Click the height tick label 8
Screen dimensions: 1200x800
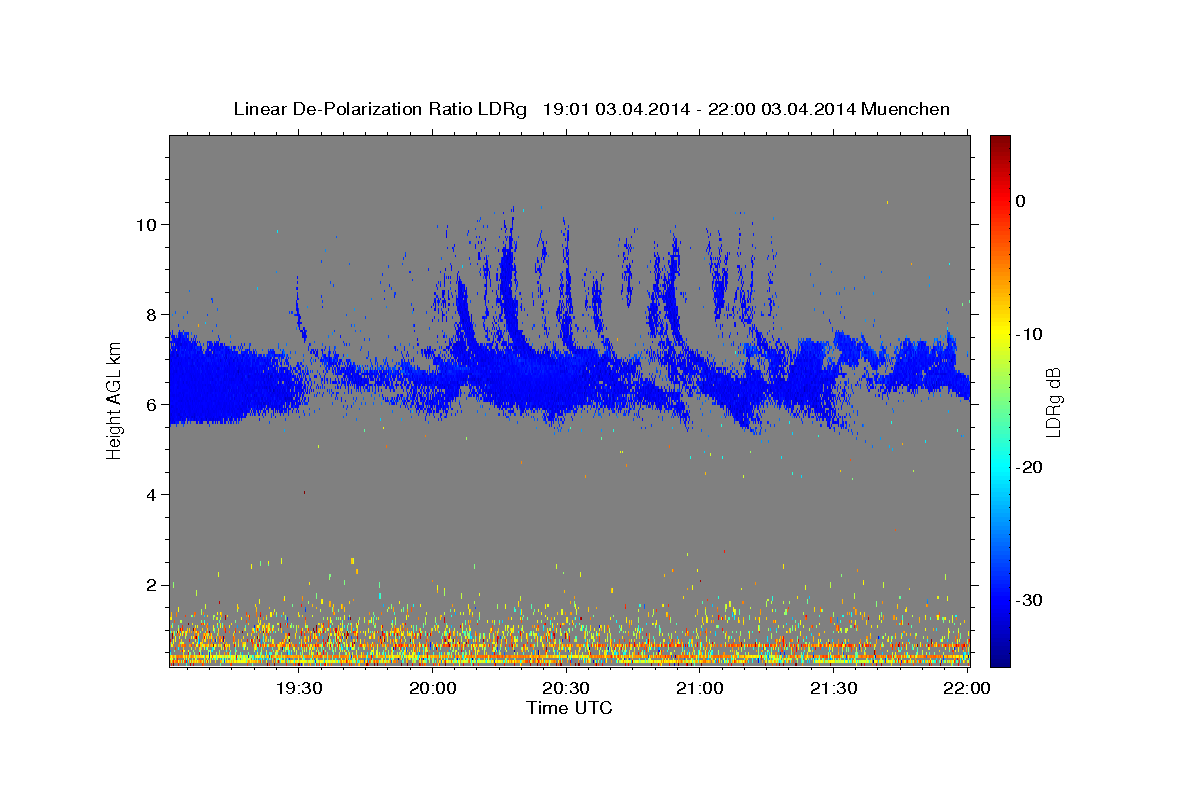(153, 314)
